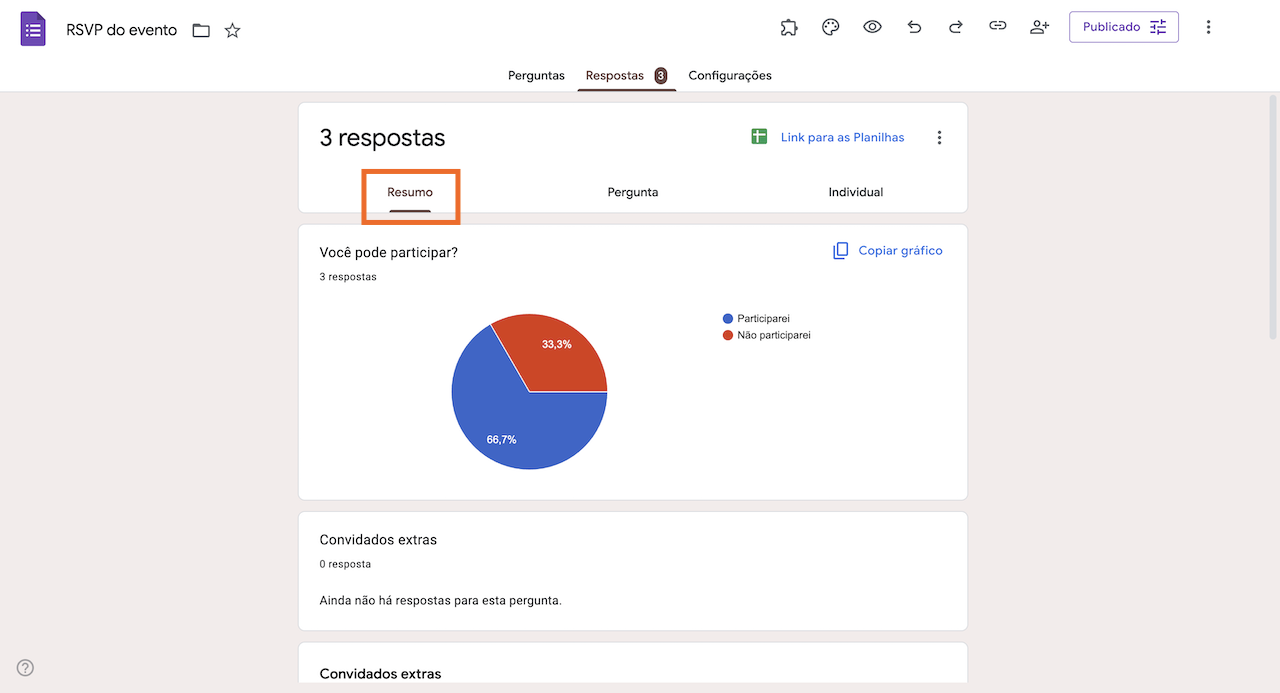
Task: Click the Ainda não há respostas message
Action: tap(440, 601)
